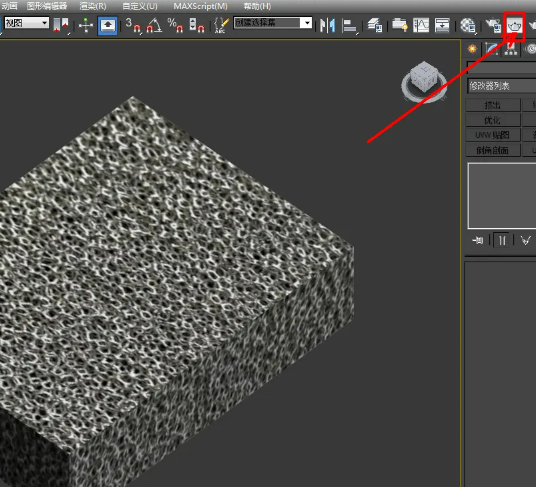Click the 挤出 (Extrude) modifier button
The height and width of the screenshot is (487, 536).
493,105
